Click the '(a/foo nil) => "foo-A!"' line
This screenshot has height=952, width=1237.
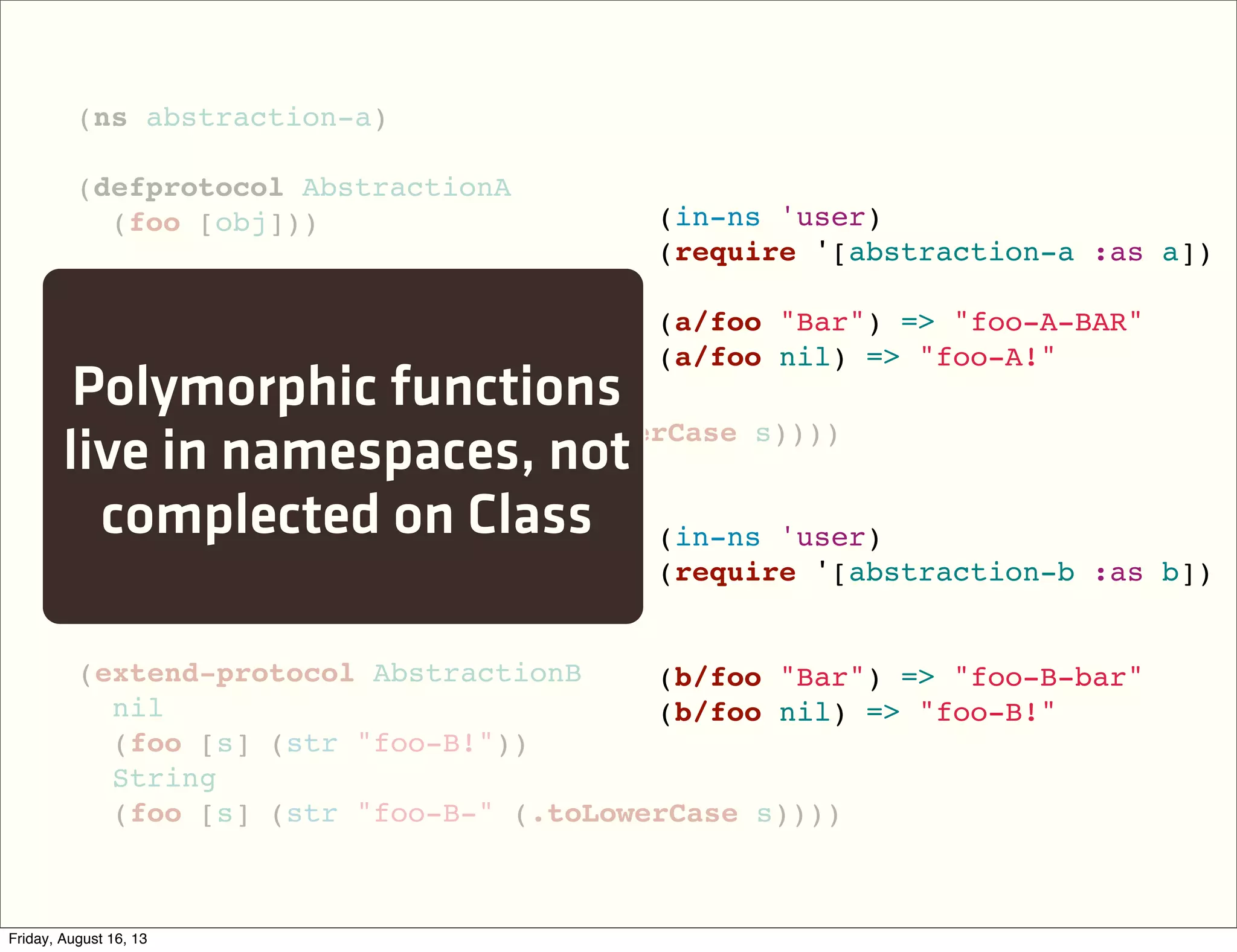[x=857, y=358]
